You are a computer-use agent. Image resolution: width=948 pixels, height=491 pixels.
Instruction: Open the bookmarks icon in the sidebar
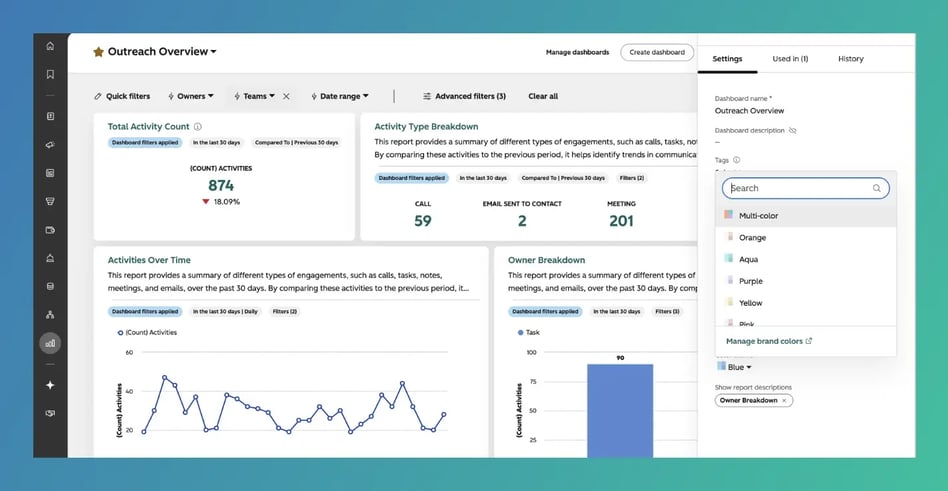pos(50,74)
